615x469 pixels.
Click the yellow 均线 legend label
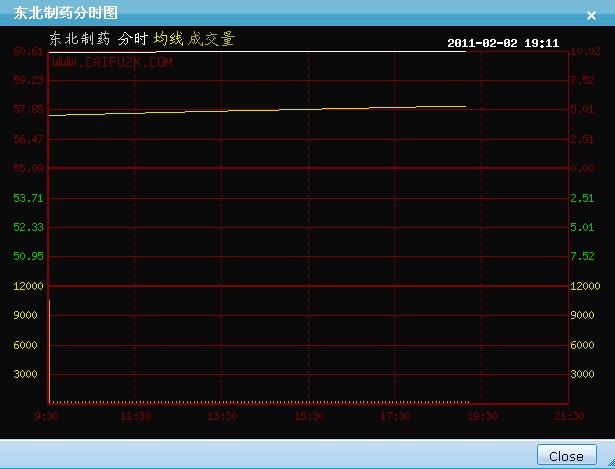(169, 39)
